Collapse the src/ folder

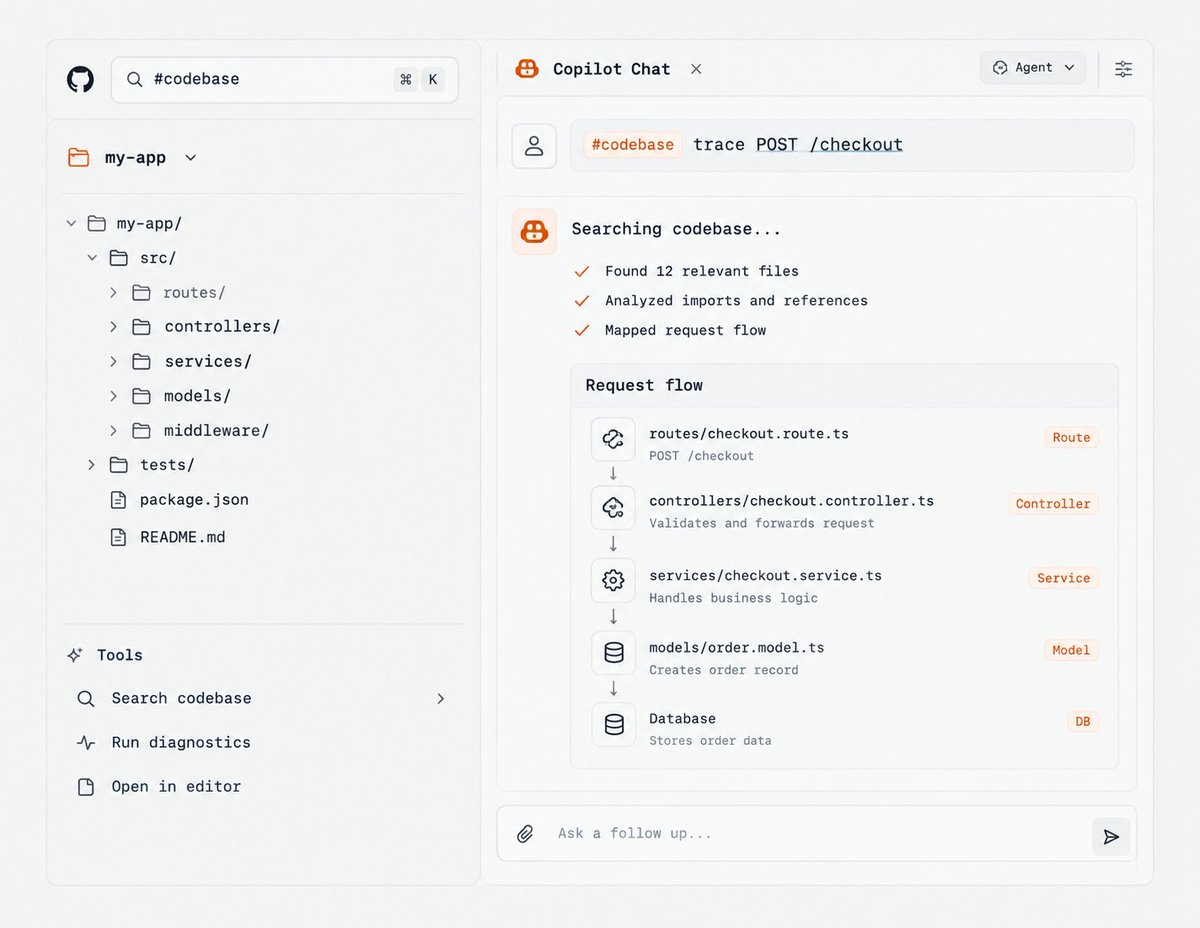coord(92,258)
